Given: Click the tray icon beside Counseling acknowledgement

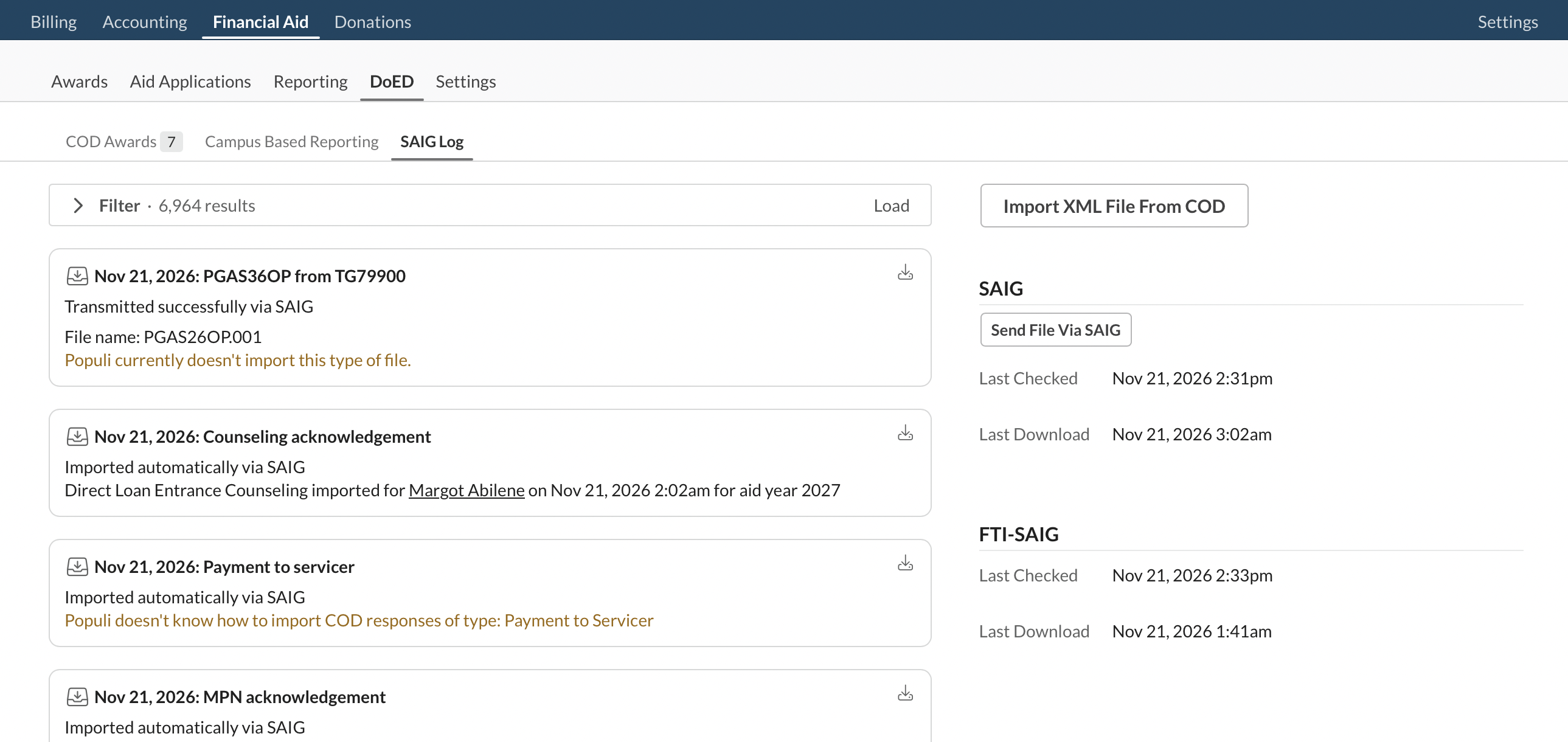Looking at the screenshot, I should 77,435.
